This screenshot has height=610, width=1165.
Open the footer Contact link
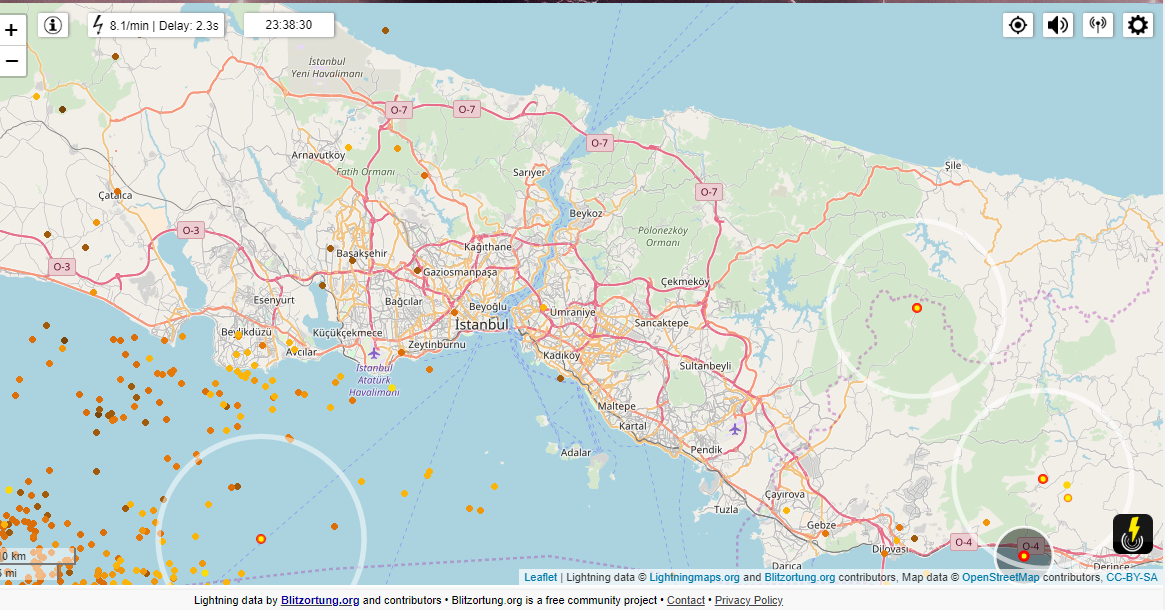686,600
